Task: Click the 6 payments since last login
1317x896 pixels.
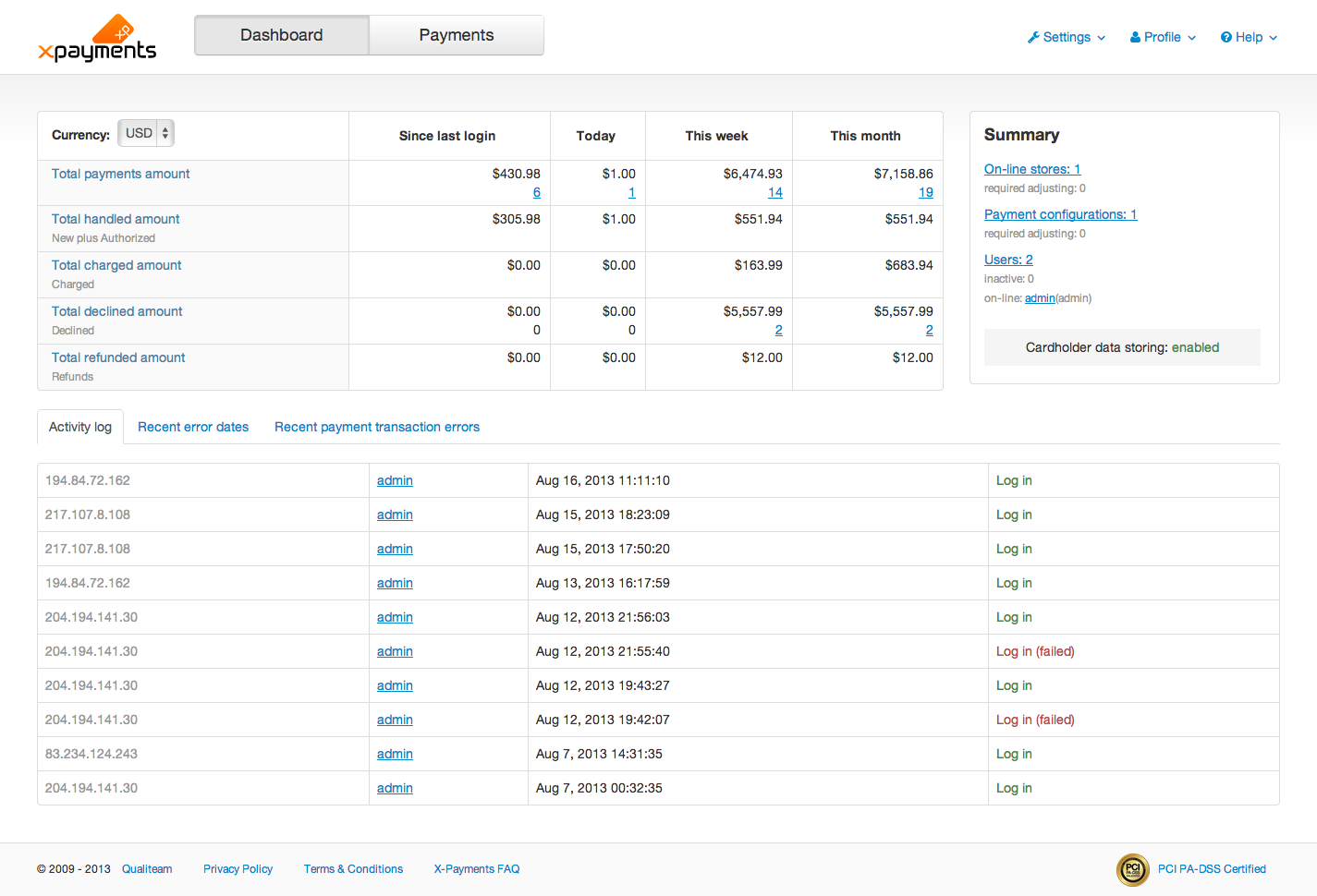Action: [537, 192]
